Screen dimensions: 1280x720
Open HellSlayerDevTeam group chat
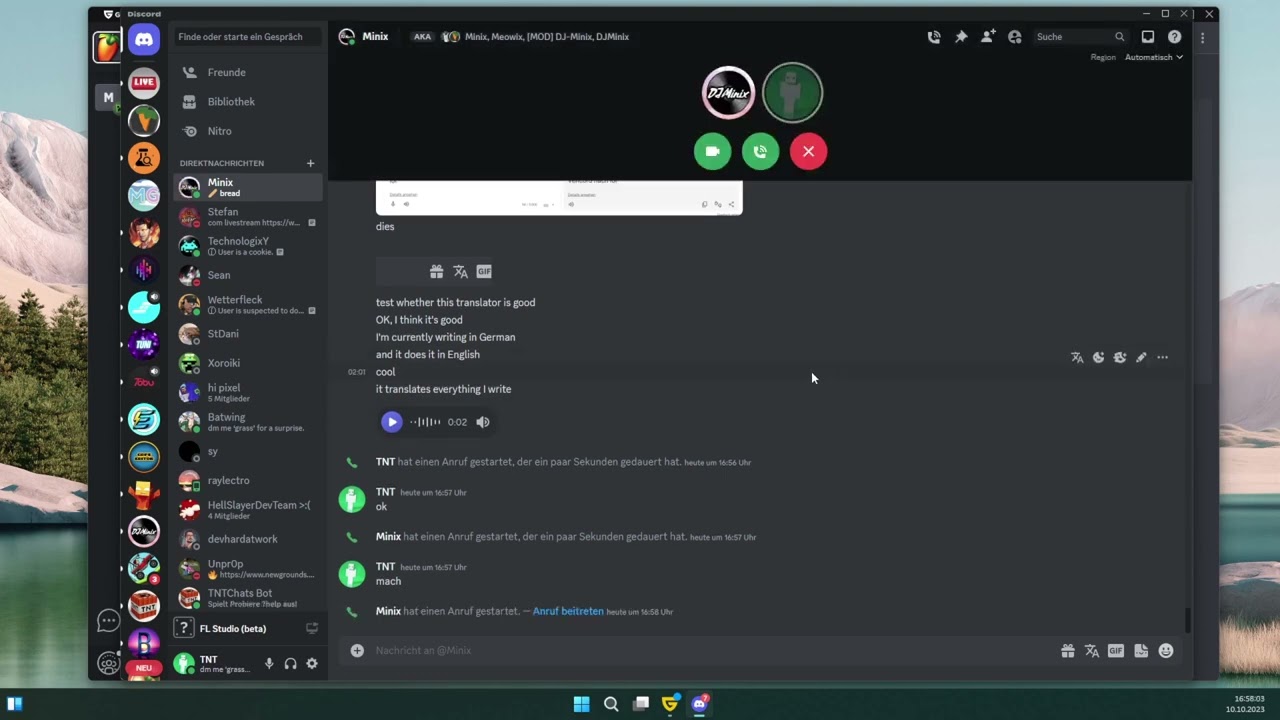click(248, 510)
